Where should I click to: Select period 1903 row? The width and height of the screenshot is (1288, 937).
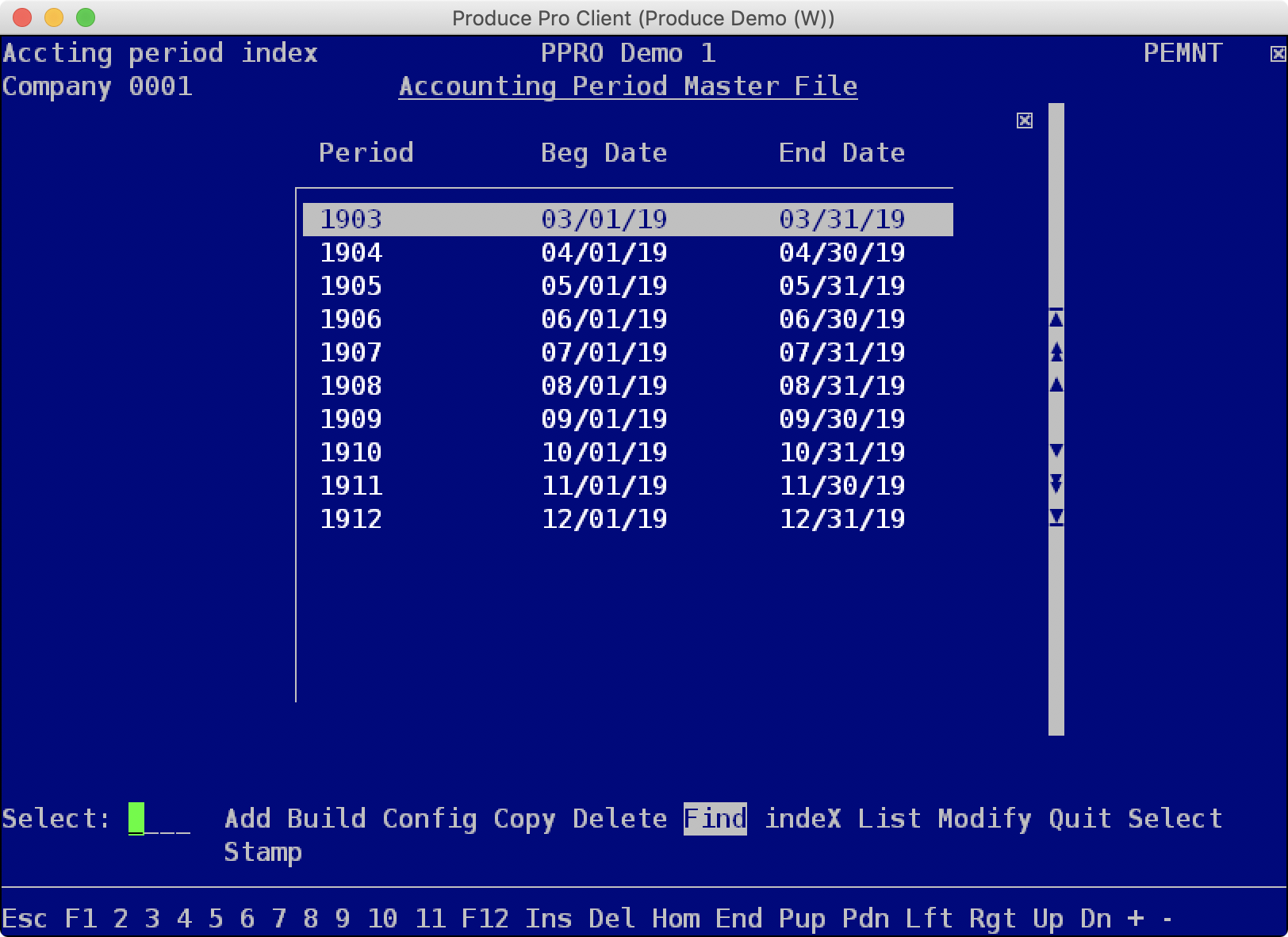(x=628, y=220)
